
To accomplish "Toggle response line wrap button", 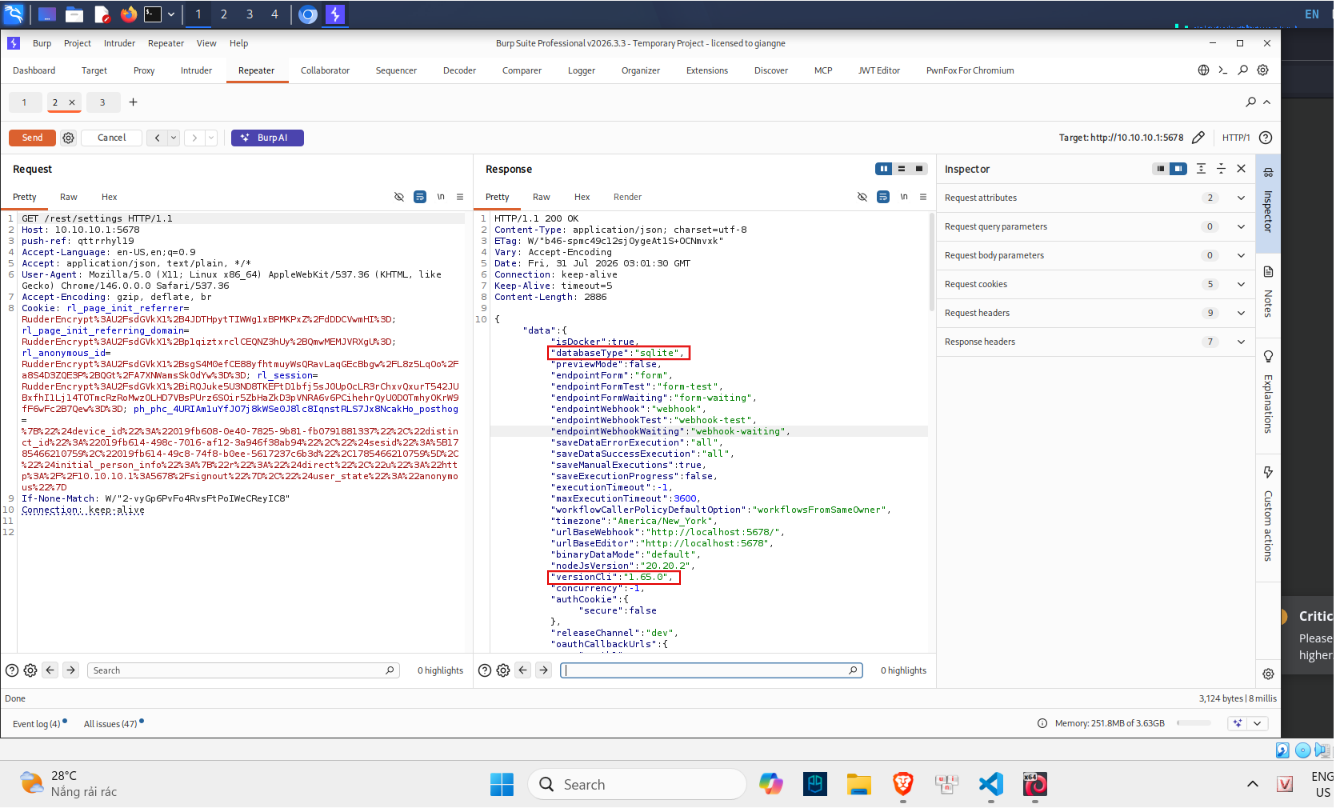I will (x=884, y=197).
